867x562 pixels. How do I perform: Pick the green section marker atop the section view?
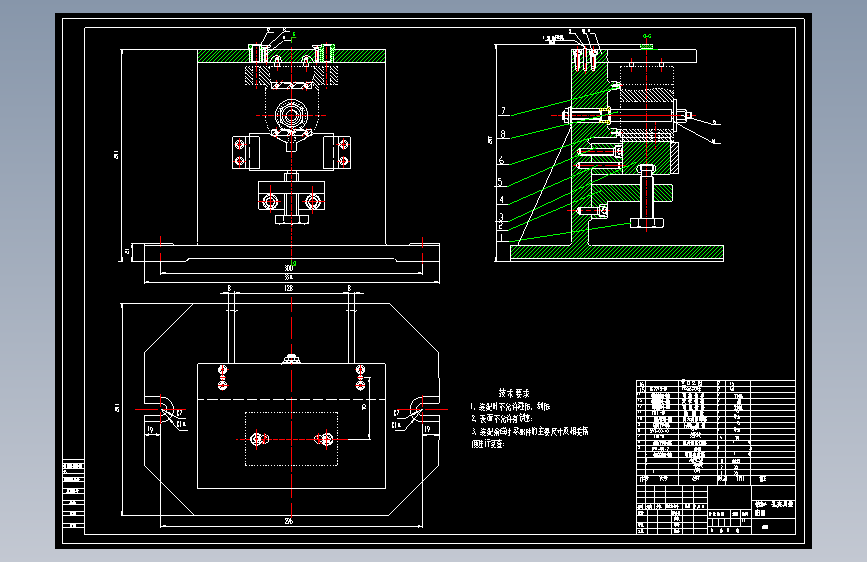pos(647,37)
